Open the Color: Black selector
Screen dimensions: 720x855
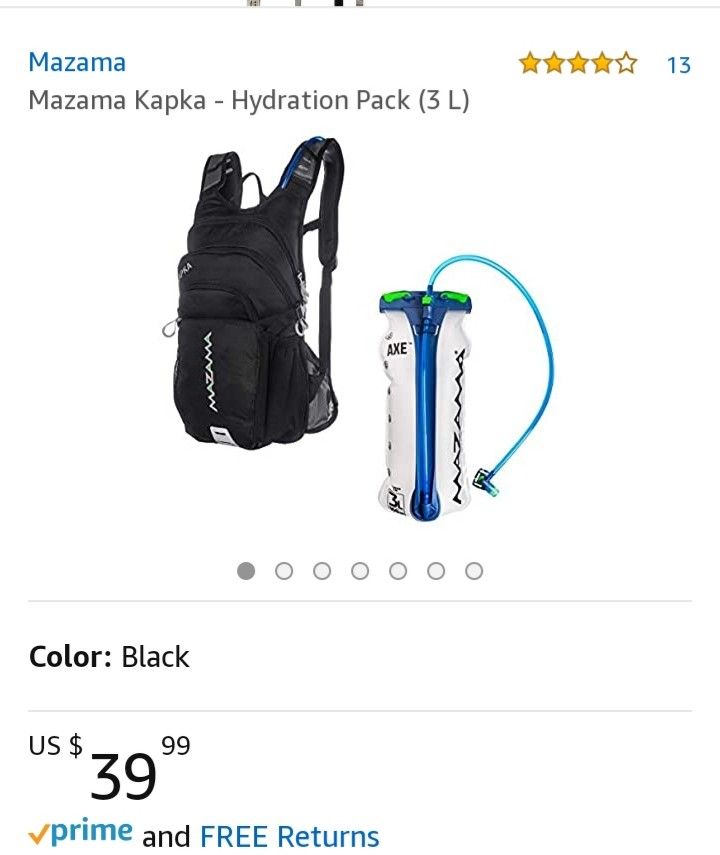click(x=109, y=657)
